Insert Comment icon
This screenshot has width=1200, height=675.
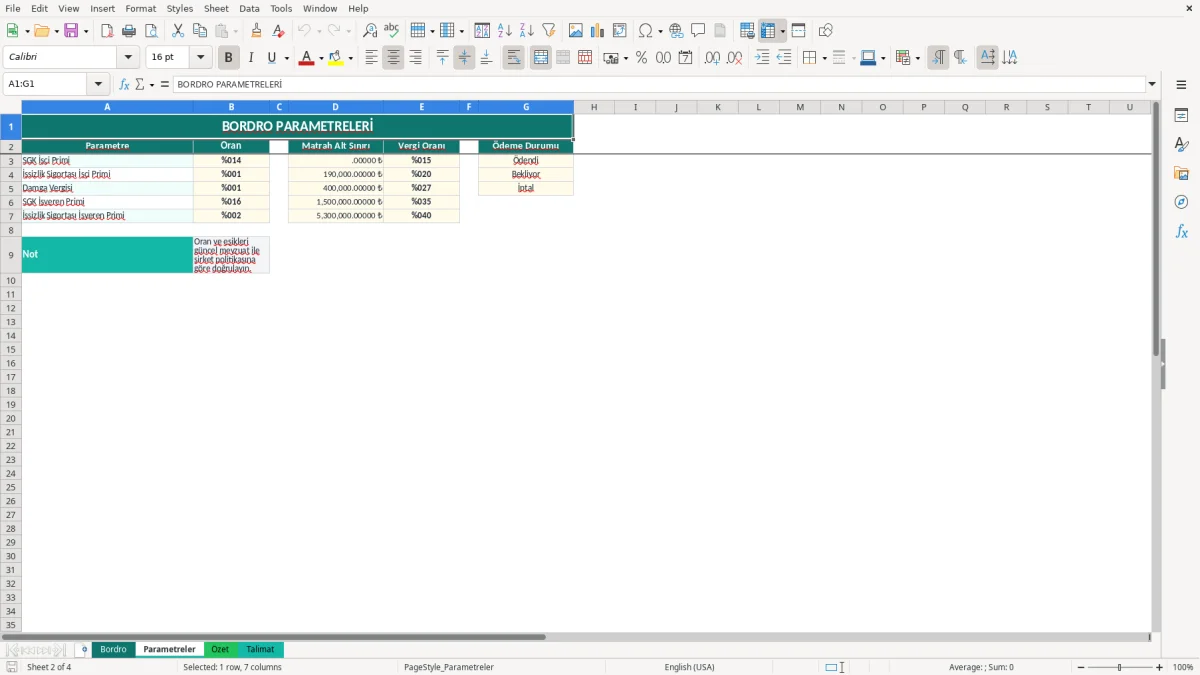tap(699, 31)
